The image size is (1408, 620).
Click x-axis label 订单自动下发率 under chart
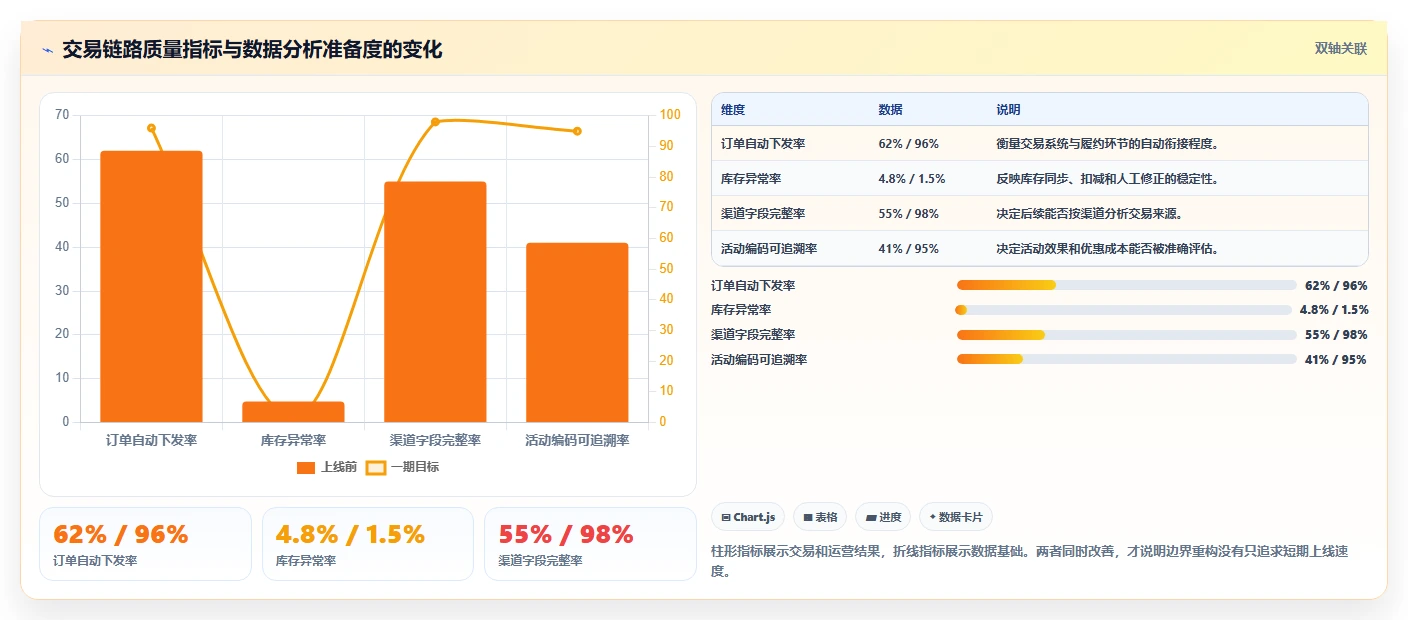pos(151,440)
